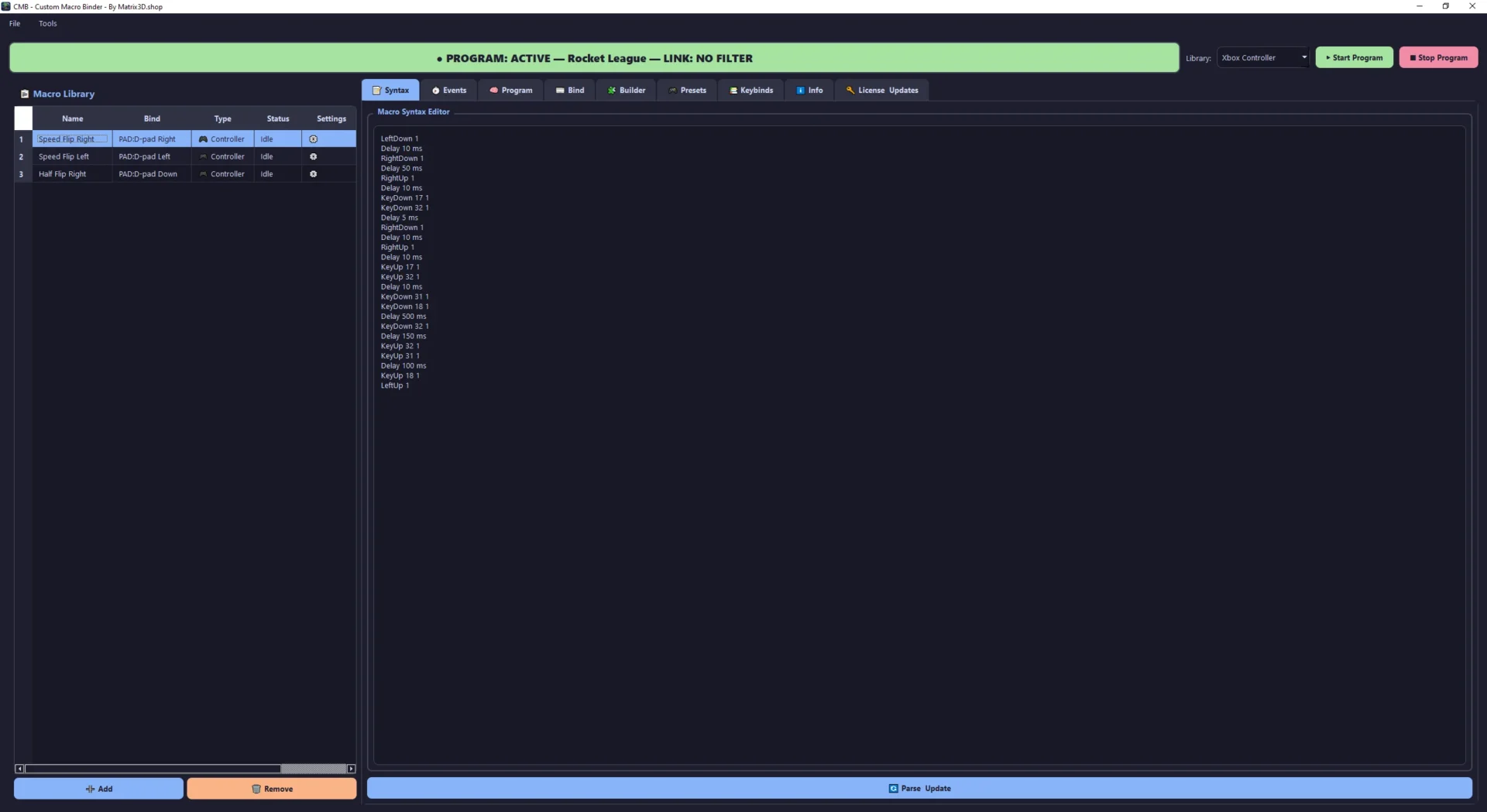Open settings gear for Speed Flip Left
Image resolution: width=1487 pixels, height=812 pixels.
(x=314, y=156)
